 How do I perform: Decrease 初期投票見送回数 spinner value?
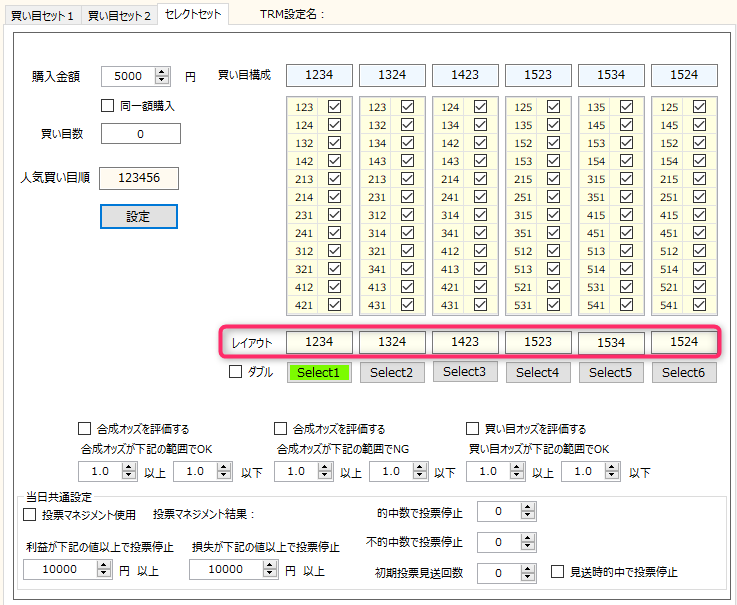coord(529,577)
